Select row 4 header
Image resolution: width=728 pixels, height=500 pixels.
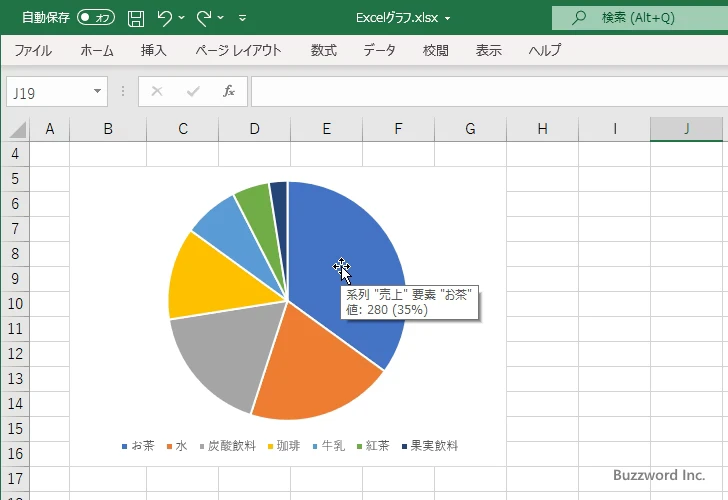point(15,154)
